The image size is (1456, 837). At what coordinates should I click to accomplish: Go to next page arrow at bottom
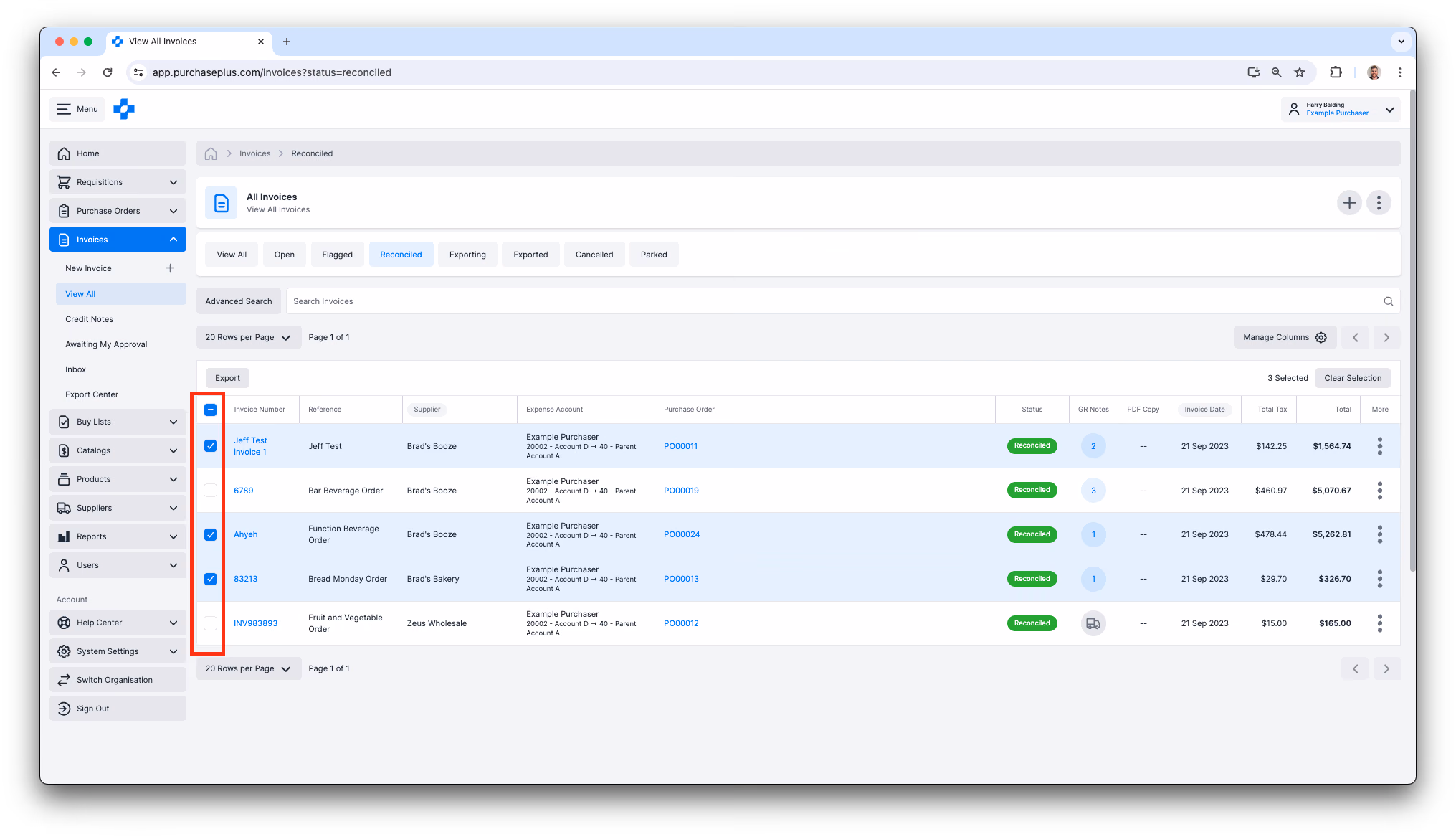[x=1386, y=668]
